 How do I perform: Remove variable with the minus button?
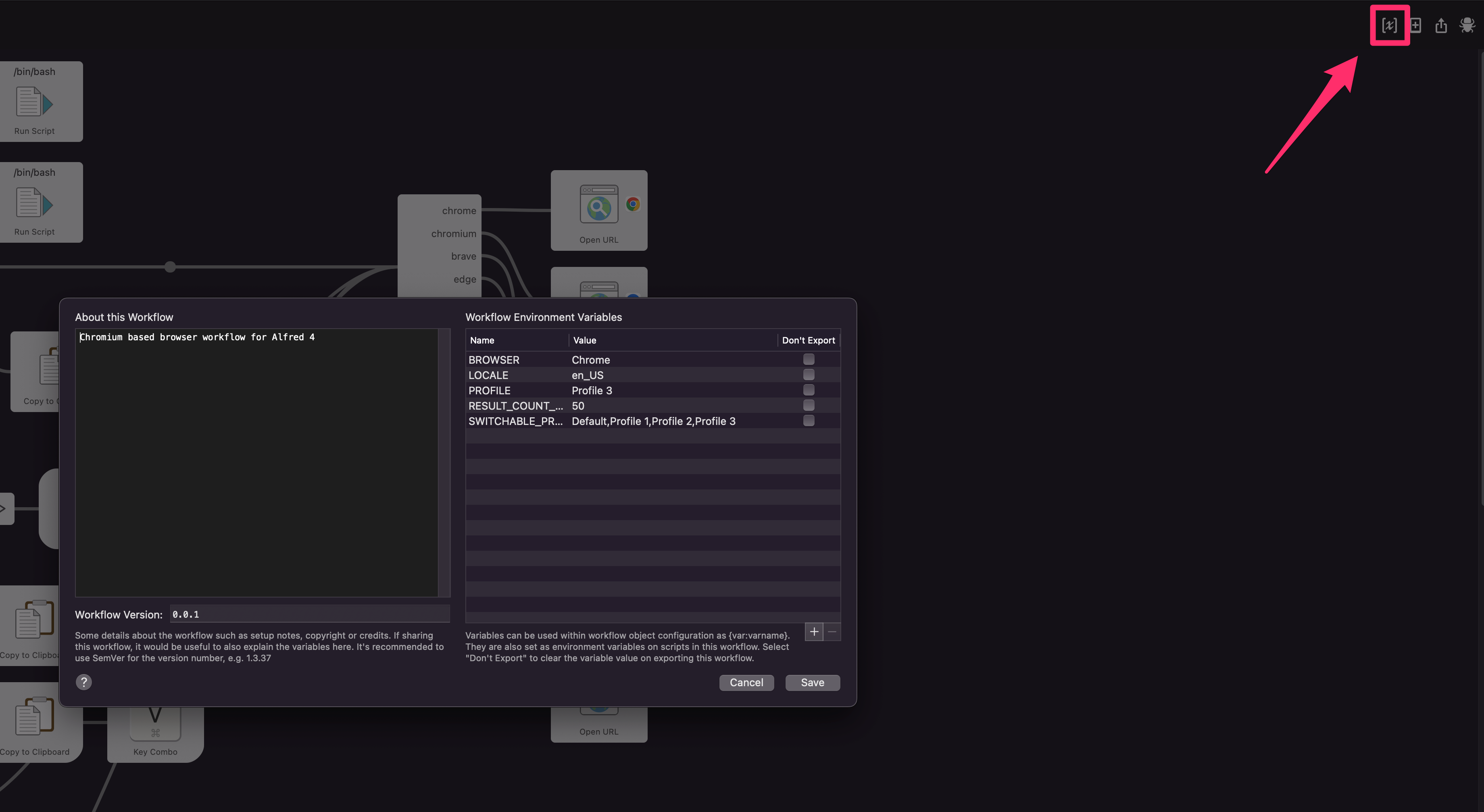(832, 632)
